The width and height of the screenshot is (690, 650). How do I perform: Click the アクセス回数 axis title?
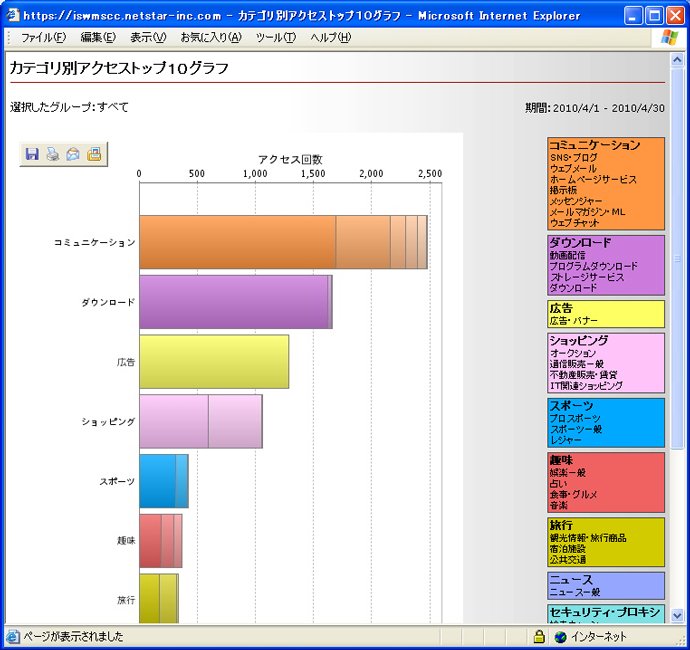(290, 159)
